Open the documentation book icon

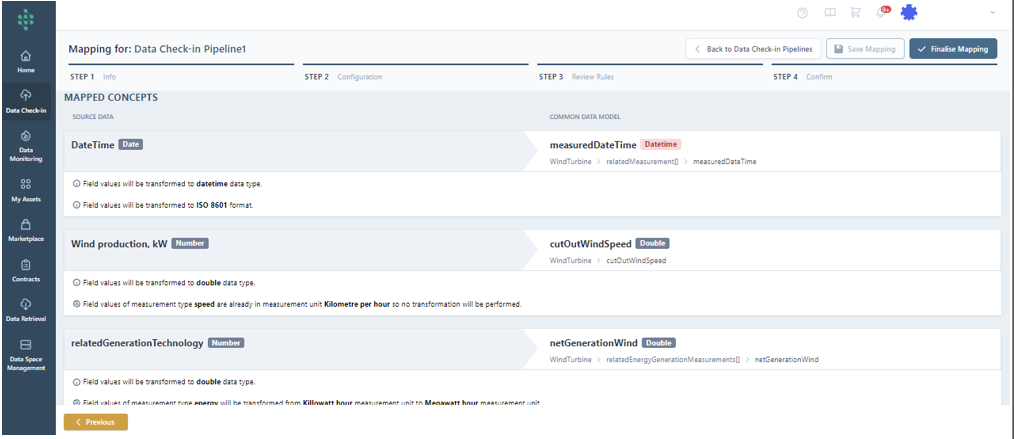click(x=829, y=13)
